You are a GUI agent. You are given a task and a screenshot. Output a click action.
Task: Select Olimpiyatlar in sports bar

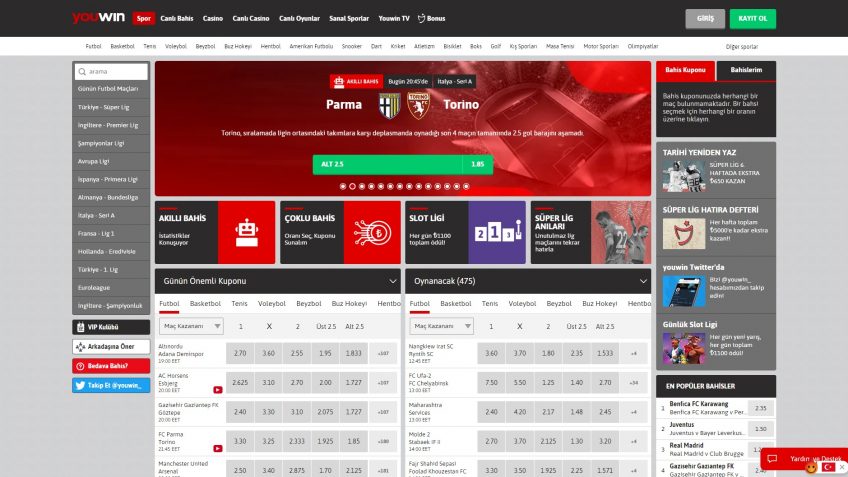(x=642, y=47)
